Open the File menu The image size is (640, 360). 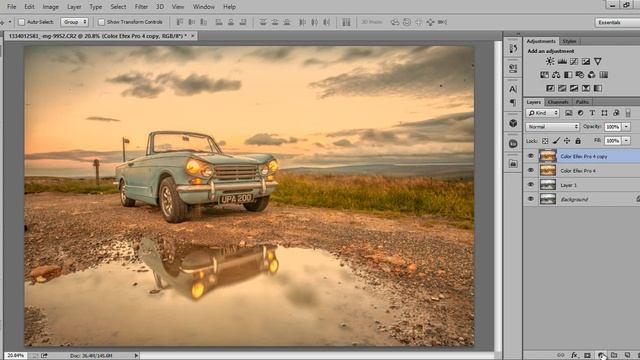[x=11, y=7]
